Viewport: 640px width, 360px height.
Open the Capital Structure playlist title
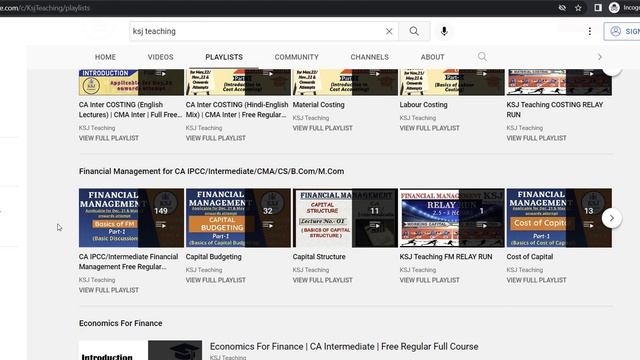pyautogui.click(x=319, y=257)
